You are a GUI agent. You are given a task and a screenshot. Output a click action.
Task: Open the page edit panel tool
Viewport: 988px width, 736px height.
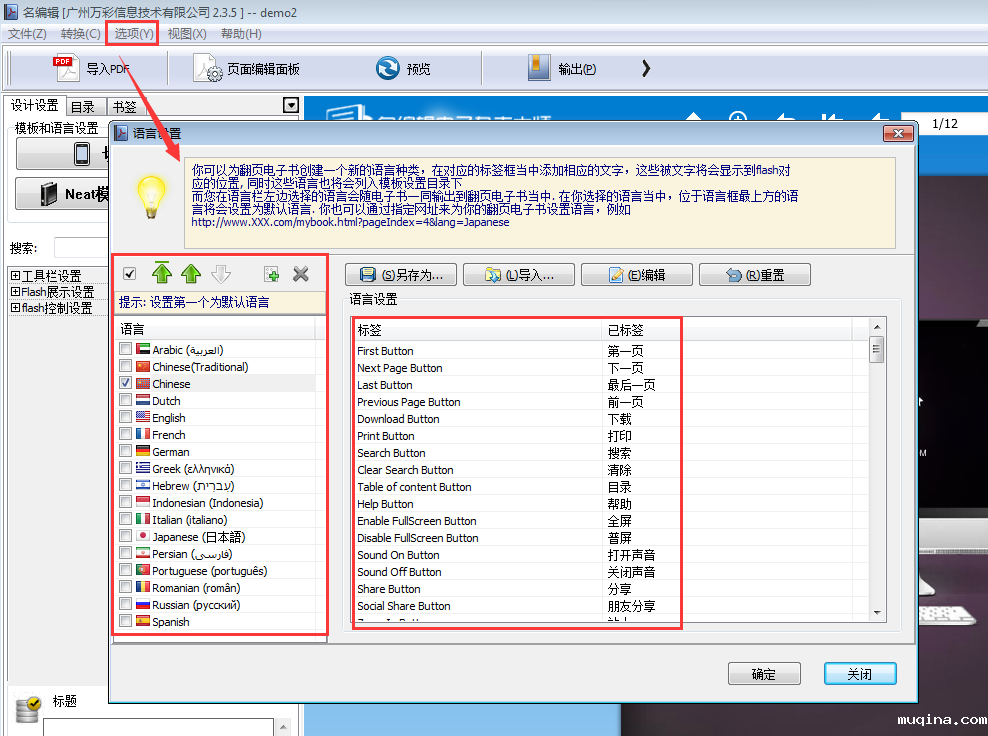pyautogui.click(x=208, y=68)
